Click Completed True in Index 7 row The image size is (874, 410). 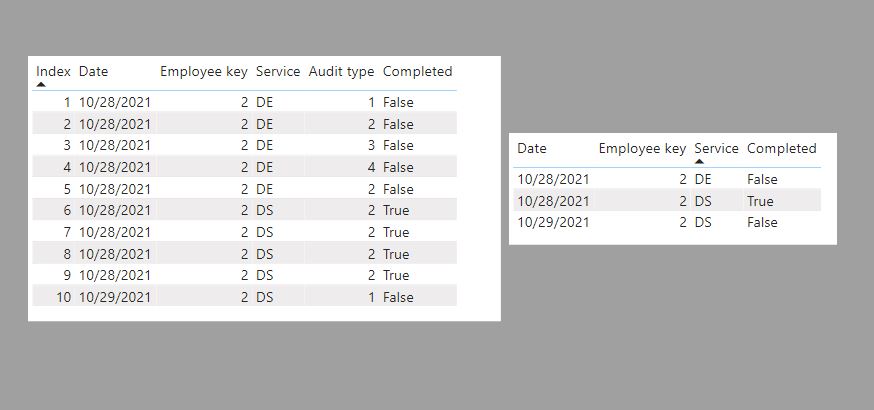pos(396,232)
